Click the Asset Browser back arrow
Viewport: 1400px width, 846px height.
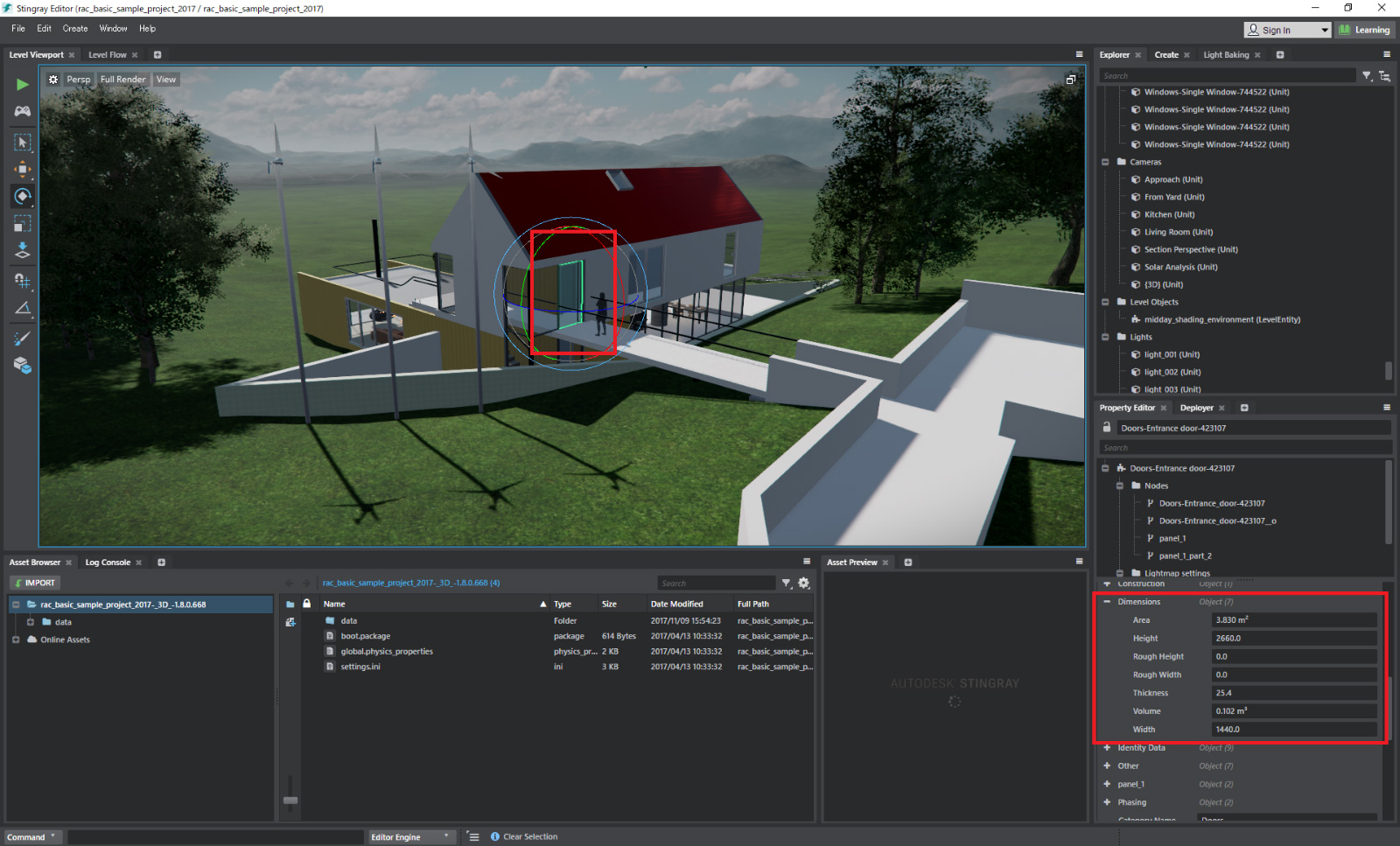(x=290, y=583)
